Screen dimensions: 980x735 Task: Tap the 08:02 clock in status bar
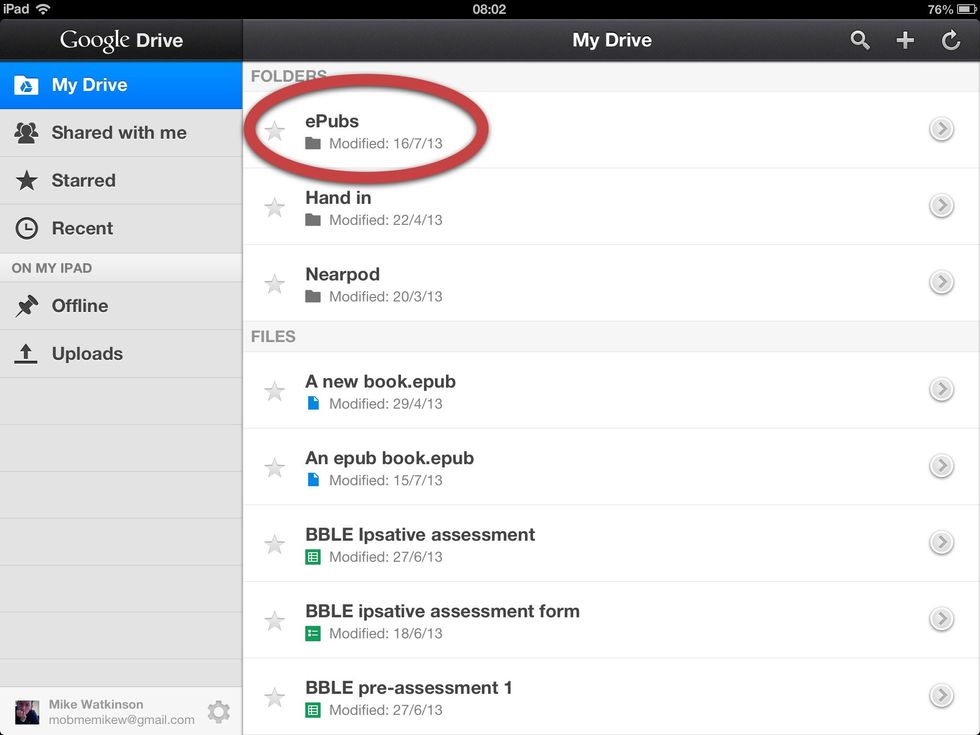tap(489, 9)
